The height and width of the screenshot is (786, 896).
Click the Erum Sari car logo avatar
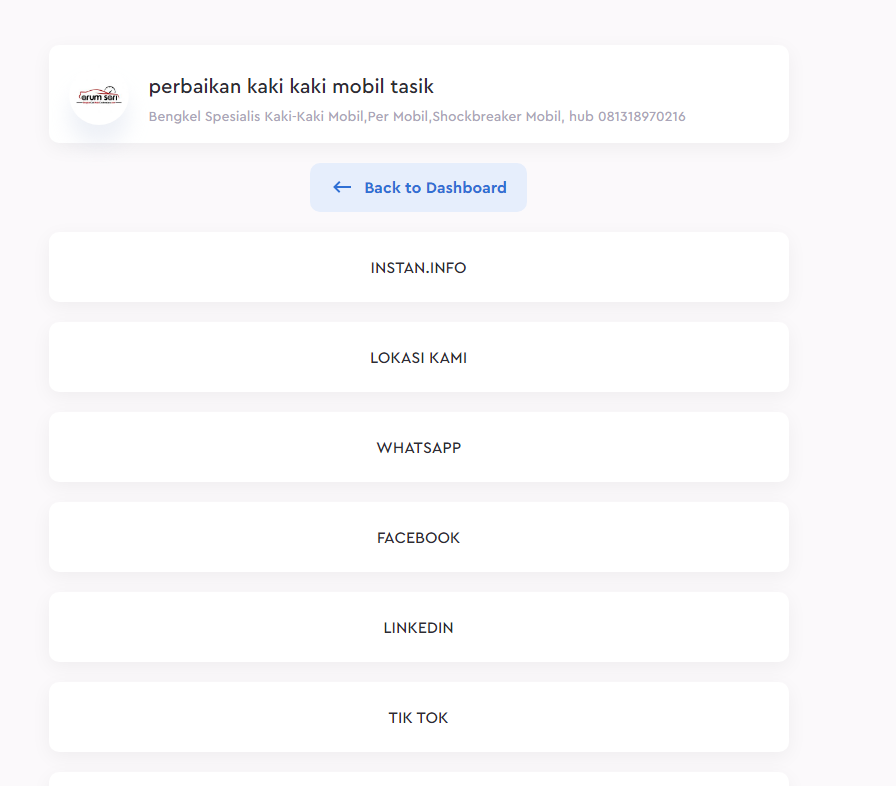pos(99,95)
